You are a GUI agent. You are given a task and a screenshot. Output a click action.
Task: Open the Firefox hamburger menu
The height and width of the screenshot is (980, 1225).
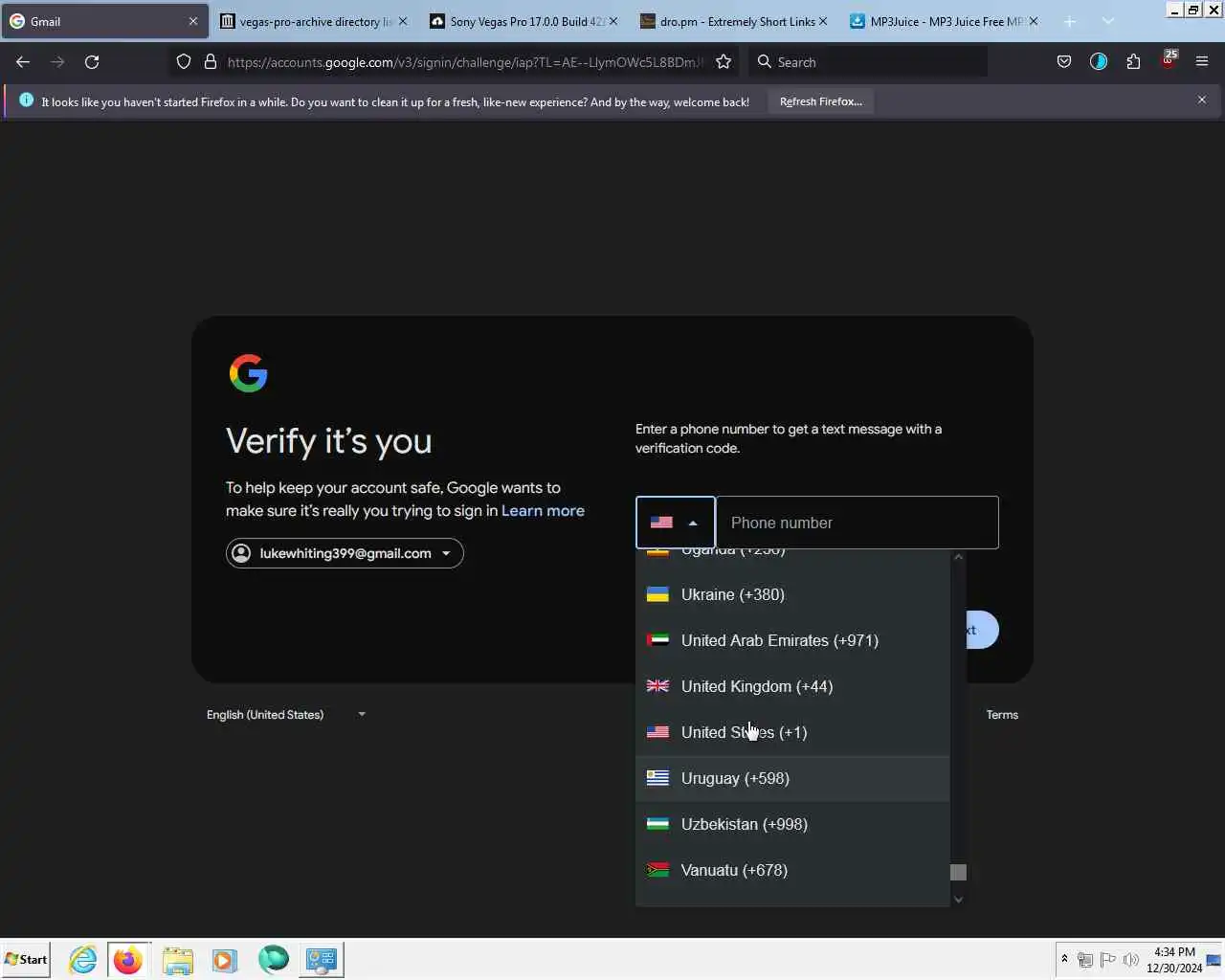pyautogui.click(x=1202, y=62)
